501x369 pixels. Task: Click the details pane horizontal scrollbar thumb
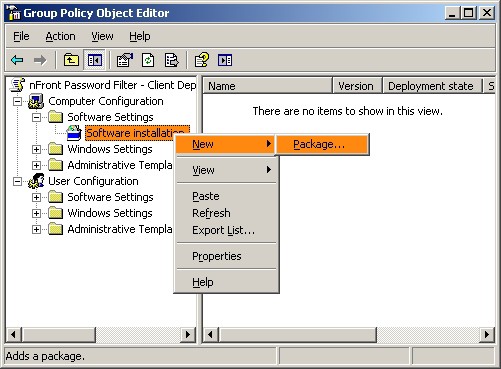(298, 334)
